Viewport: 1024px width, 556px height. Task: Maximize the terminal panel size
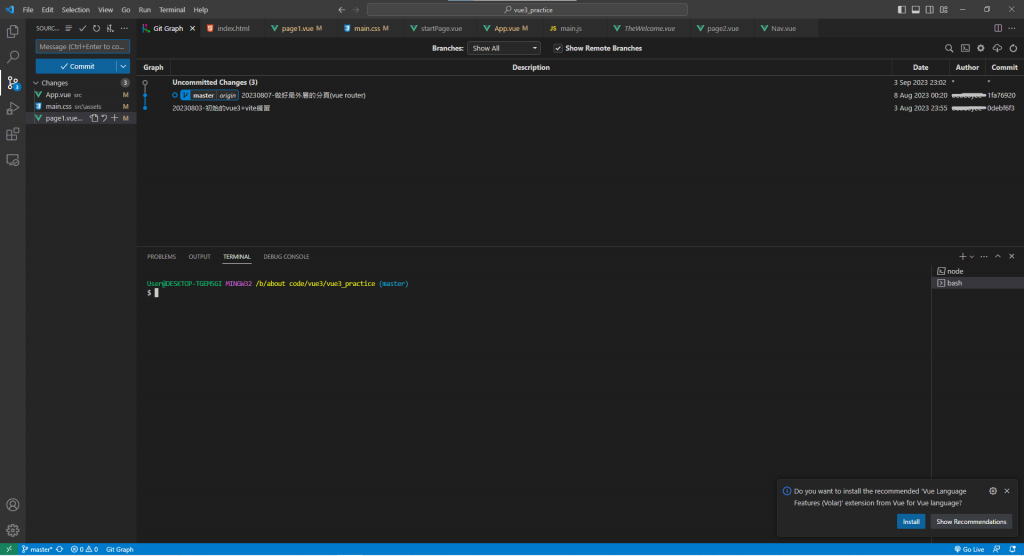(998, 257)
